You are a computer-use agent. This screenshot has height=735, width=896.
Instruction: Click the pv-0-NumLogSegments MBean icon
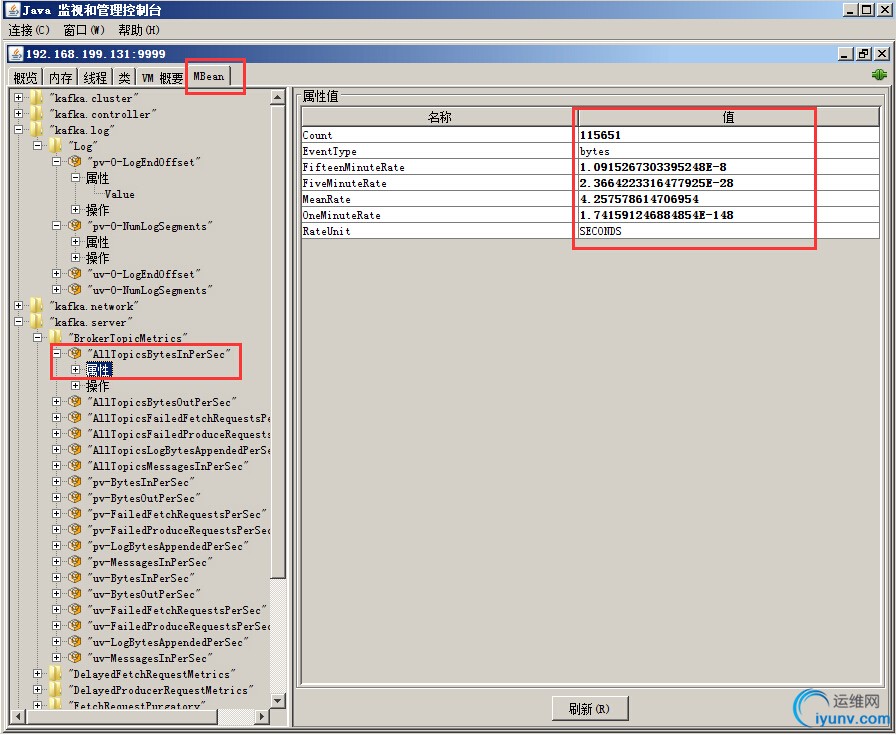(74, 226)
